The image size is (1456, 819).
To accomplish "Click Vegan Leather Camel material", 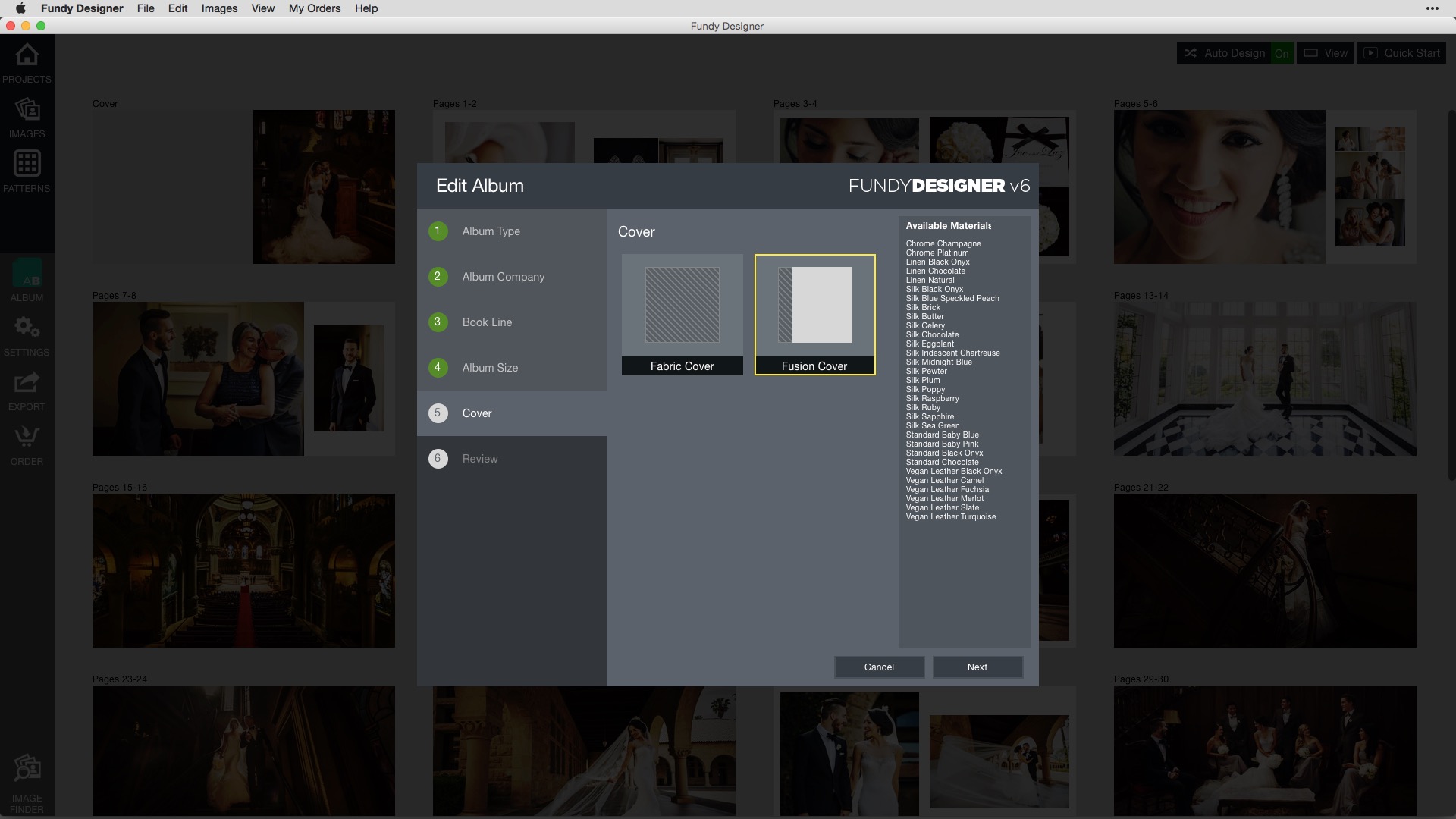I will pyautogui.click(x=945, y=480).
